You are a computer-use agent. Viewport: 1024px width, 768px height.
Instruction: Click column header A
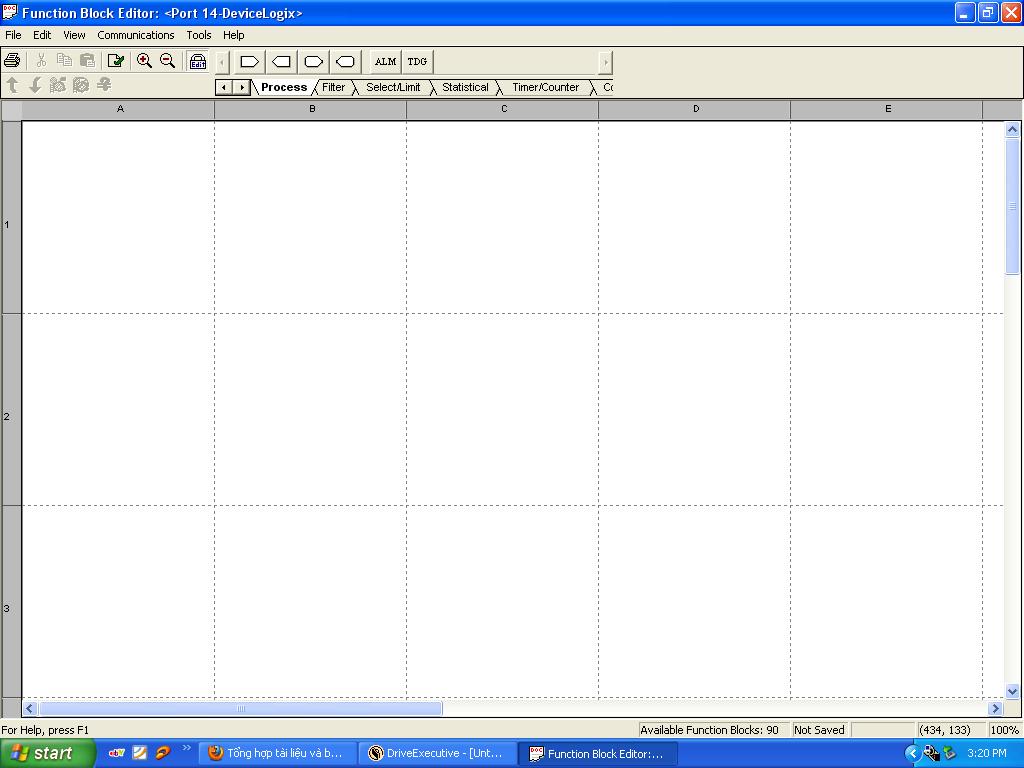119,109
